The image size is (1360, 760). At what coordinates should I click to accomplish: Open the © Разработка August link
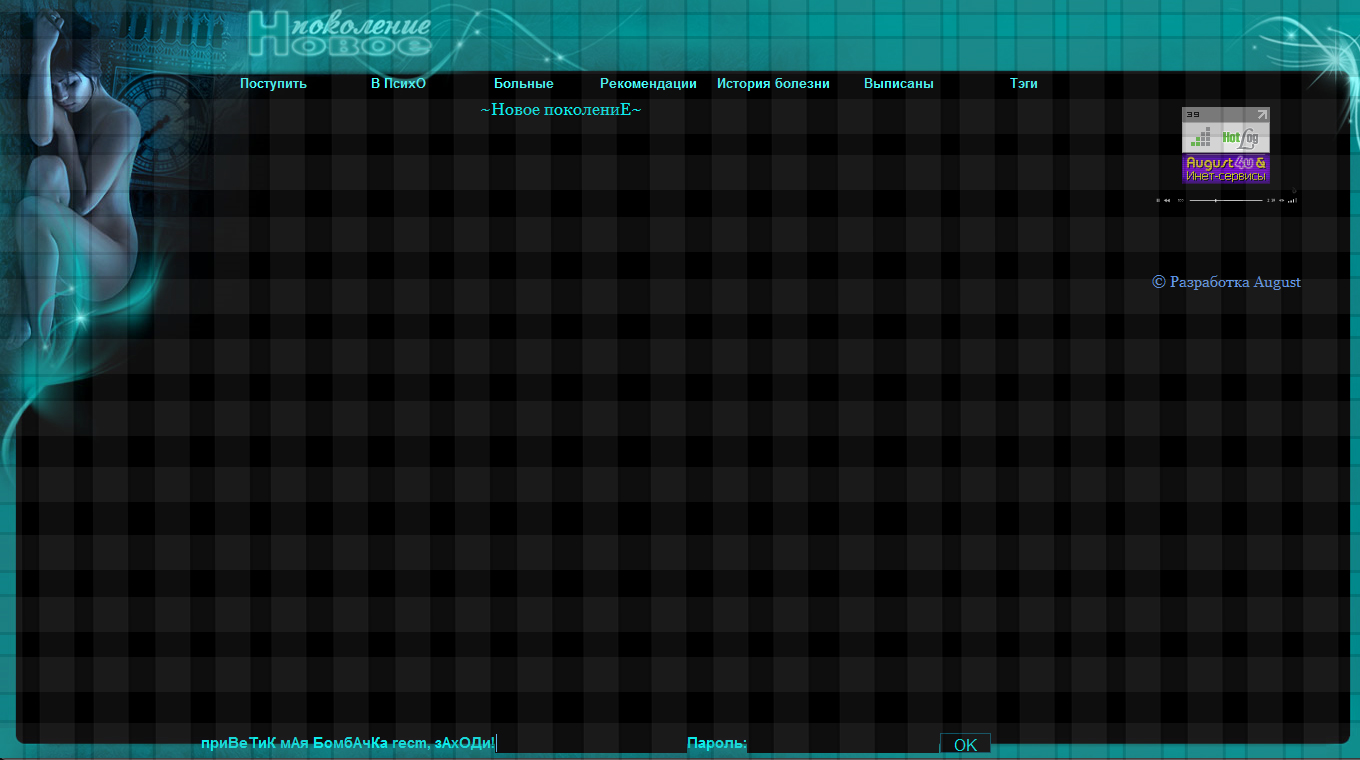click(1226, 283)
